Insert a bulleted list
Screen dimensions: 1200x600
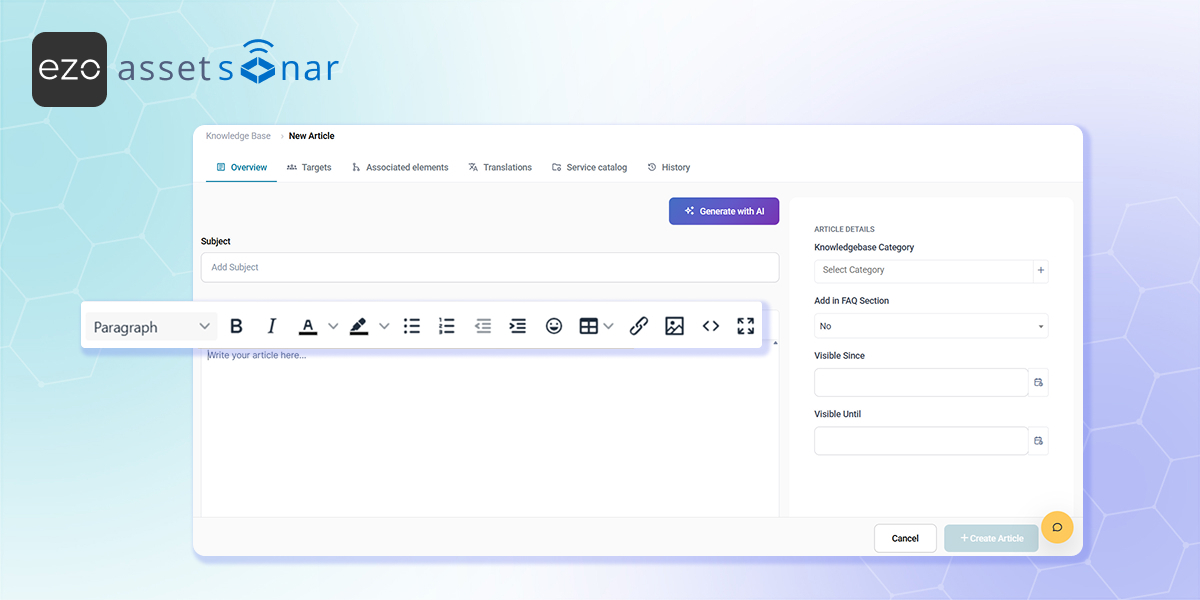tap(412, 326)
